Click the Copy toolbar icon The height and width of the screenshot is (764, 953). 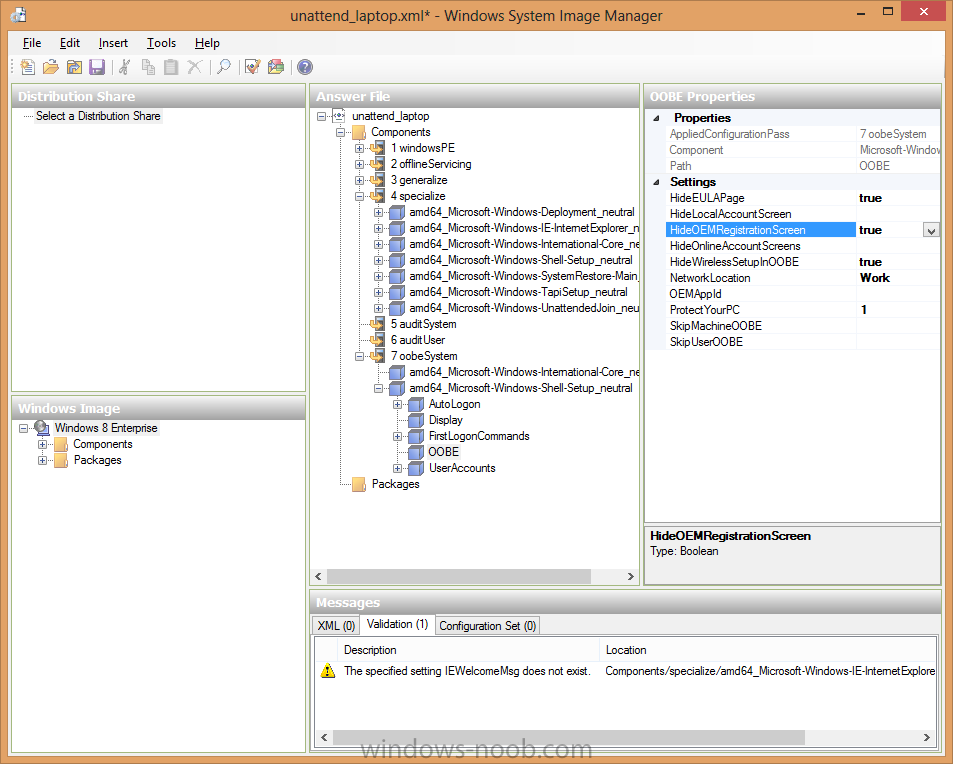pyautogui.click(x=148, y=67)
